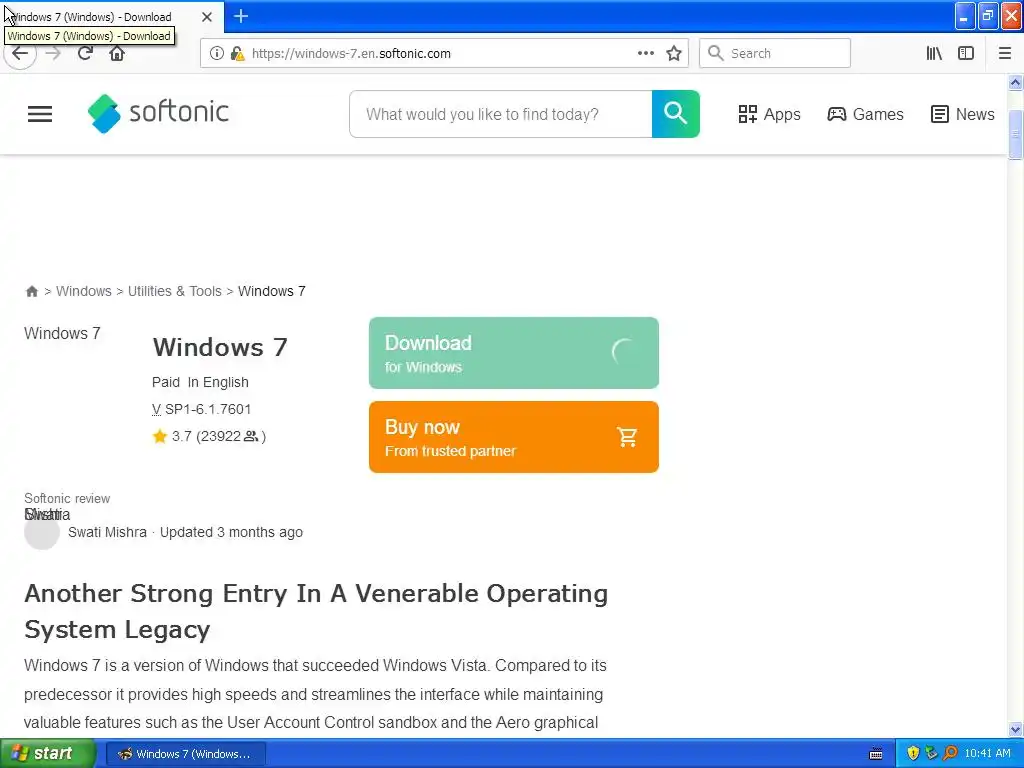The height and width of the screenshot is (768, 1024).
Task: Select the Windows 7 (Windows) - Download tab
Action: click(112, 16)
